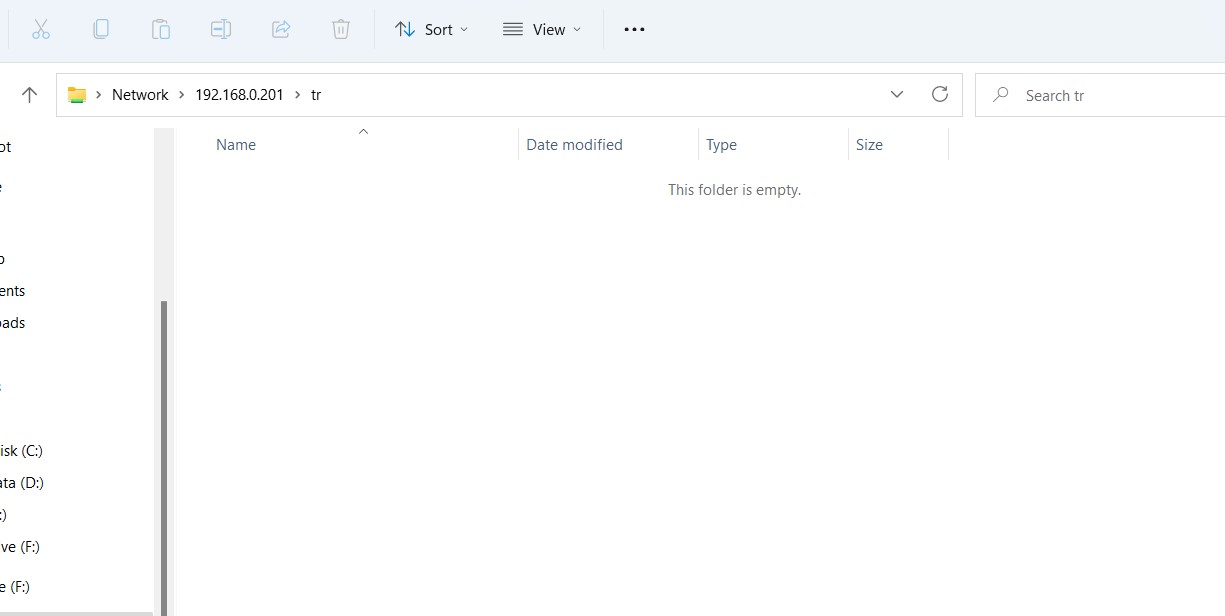
Task: Click the Paste clipboard icon
Action: coord(161,30)
